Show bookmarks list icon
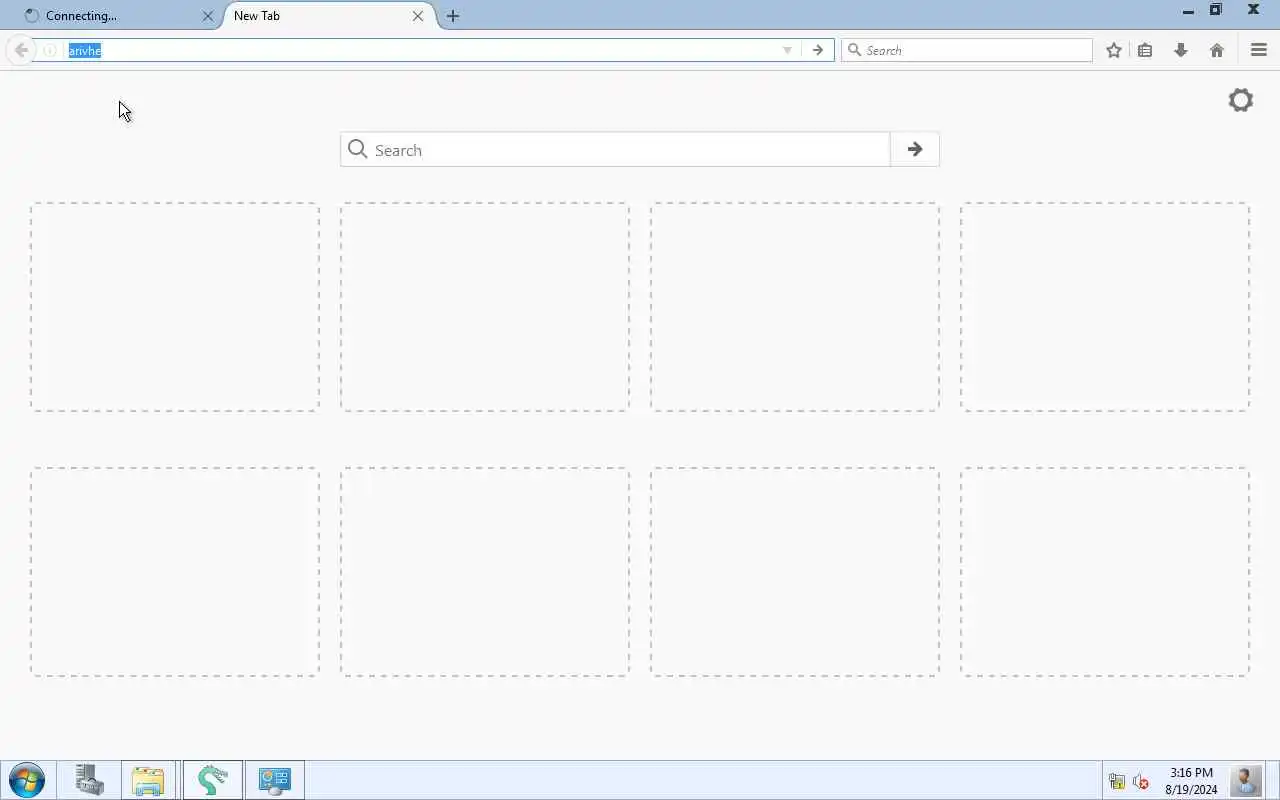 pyautogui.click(x=1145, y=50)
